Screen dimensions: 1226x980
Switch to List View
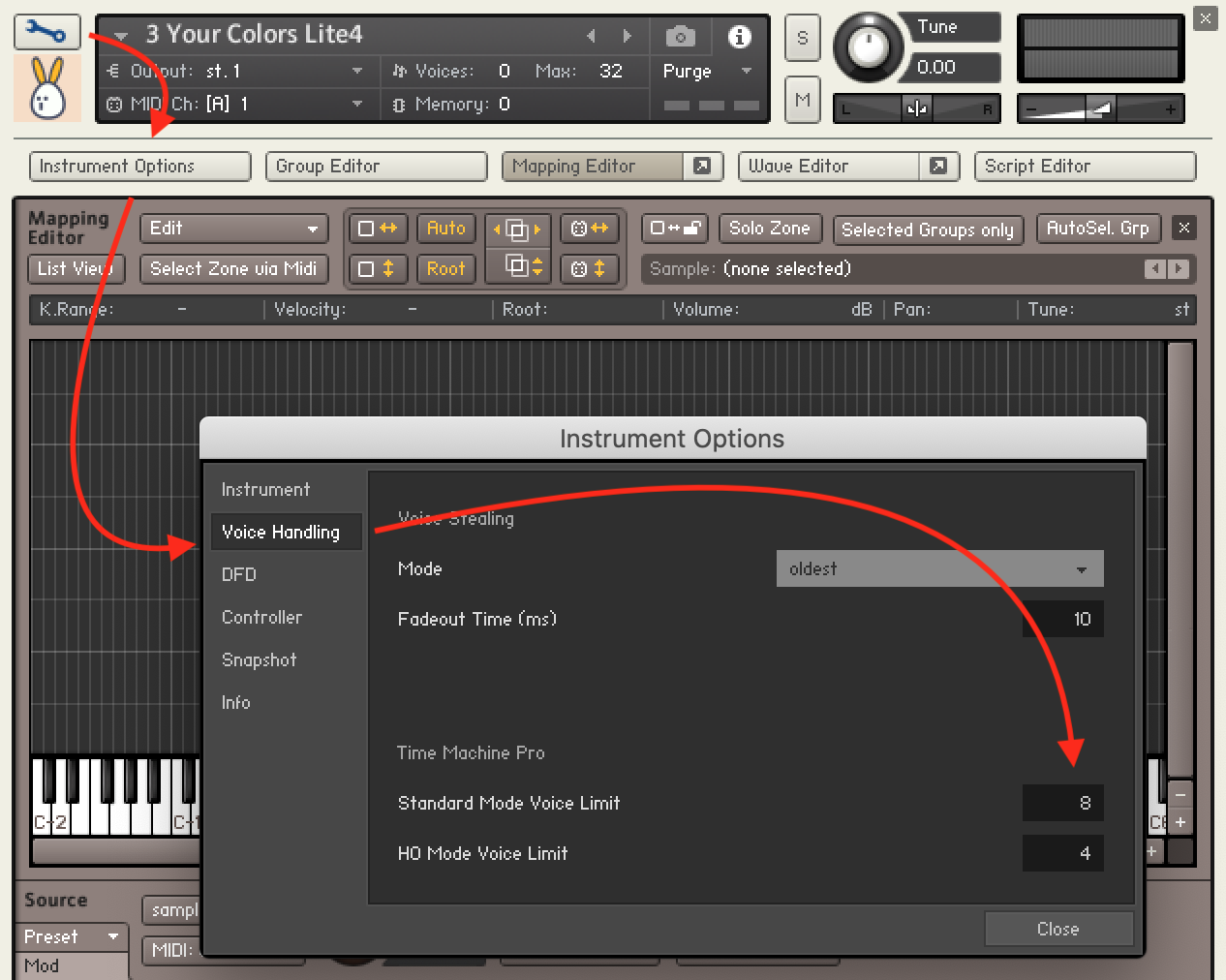coord(76,269)
